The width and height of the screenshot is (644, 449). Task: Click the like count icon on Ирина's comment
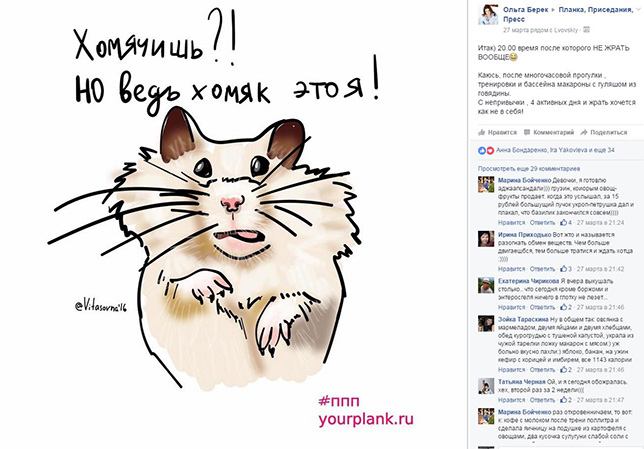(x=564, y=269)
